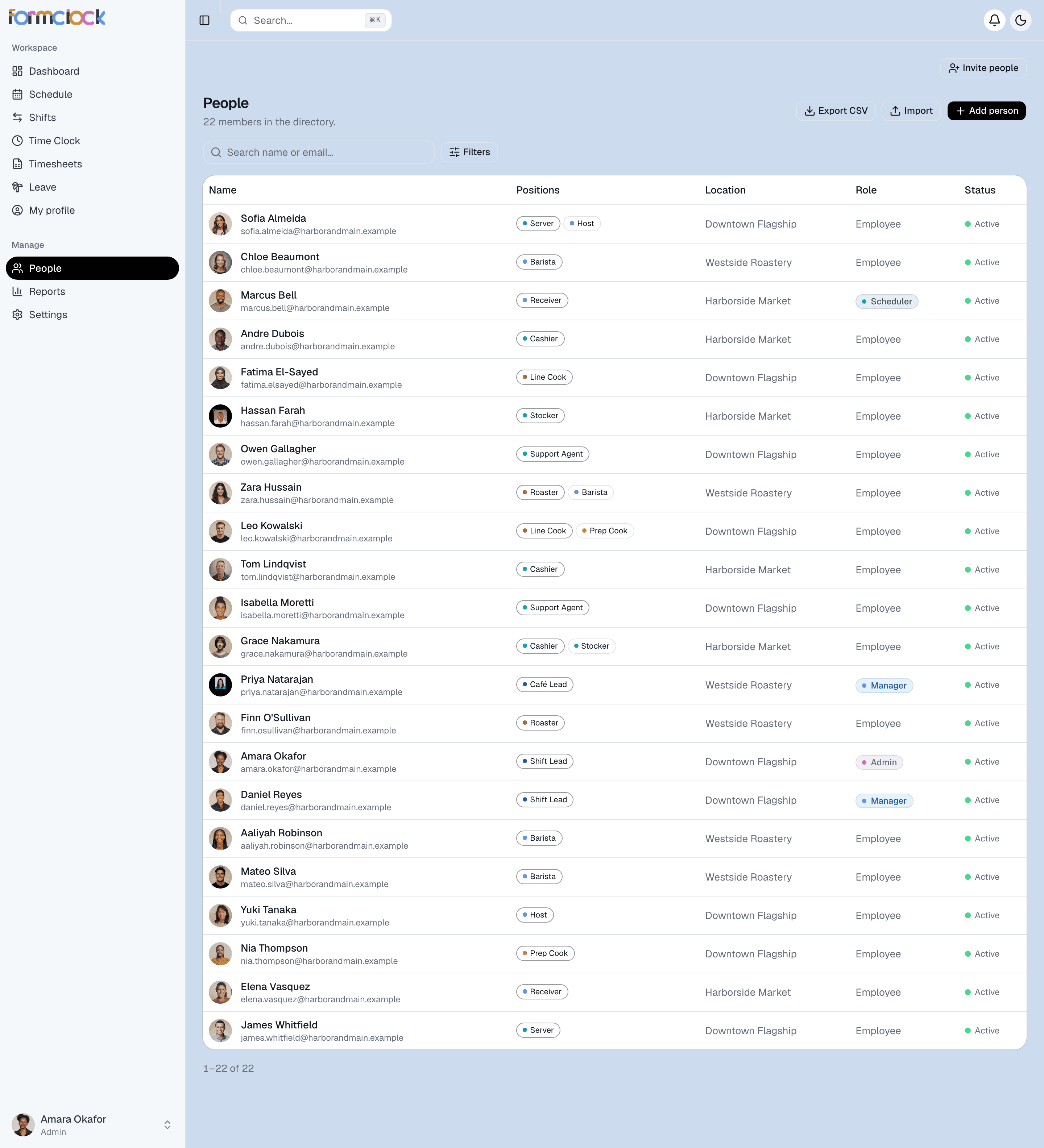Select People in Manage section
The image size is (1044, 1148).
click(x=92, y=268)
